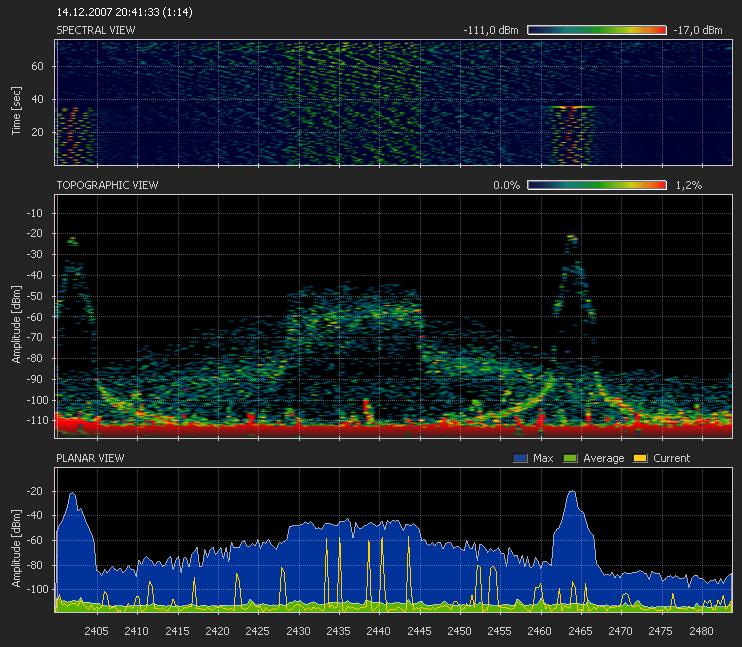Viewport: 742px width, 647px height.
Task: Click the 2415 frequency axis label
Action: click(177, 631)
